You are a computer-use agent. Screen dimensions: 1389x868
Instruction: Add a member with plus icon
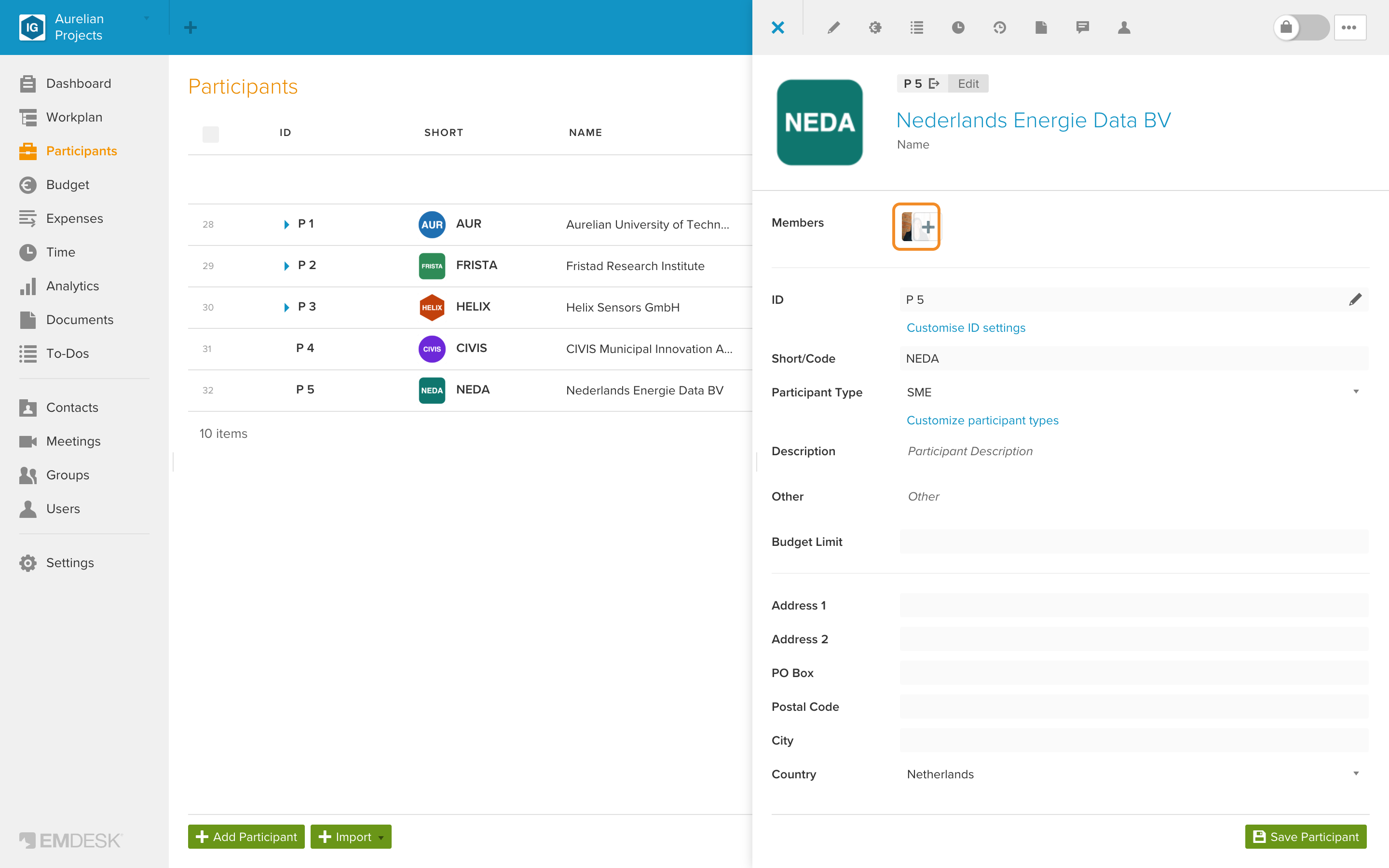(x=928, y=227)
